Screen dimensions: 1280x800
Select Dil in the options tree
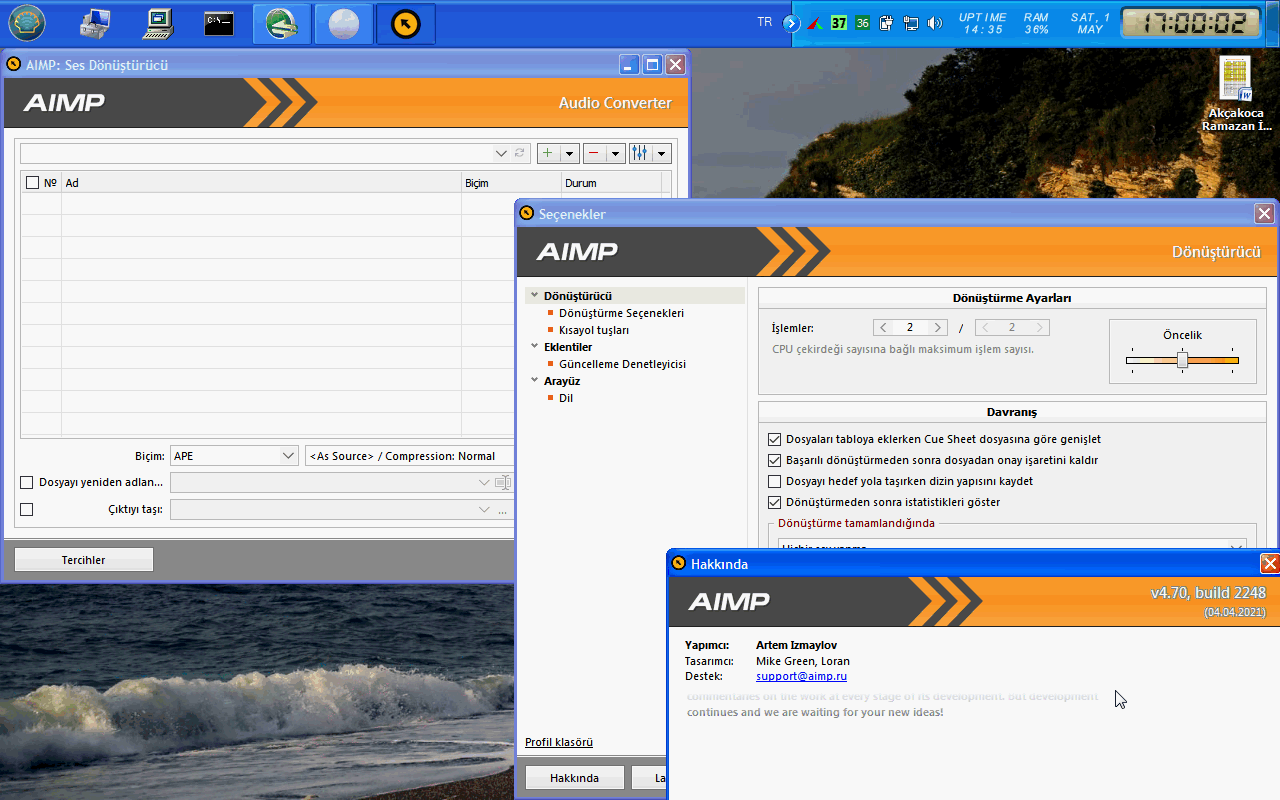click(x=566, y=398)
